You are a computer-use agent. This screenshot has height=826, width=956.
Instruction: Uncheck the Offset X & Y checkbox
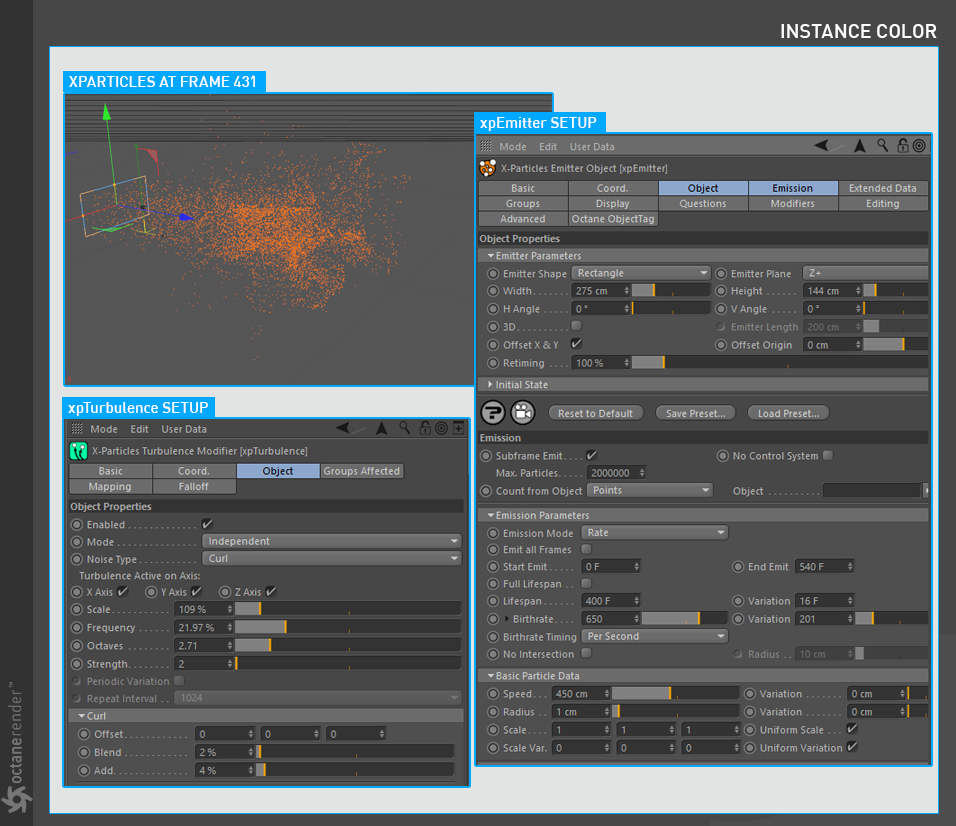(x=576, y=344)
